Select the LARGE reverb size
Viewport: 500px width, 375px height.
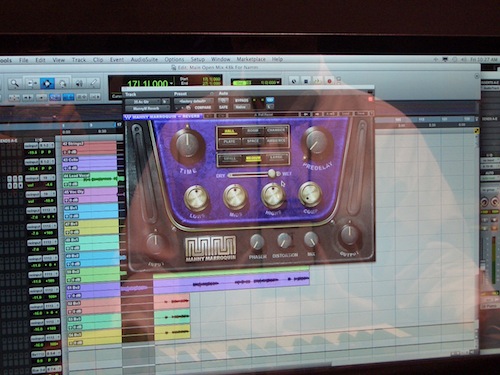tap(276, 158)
